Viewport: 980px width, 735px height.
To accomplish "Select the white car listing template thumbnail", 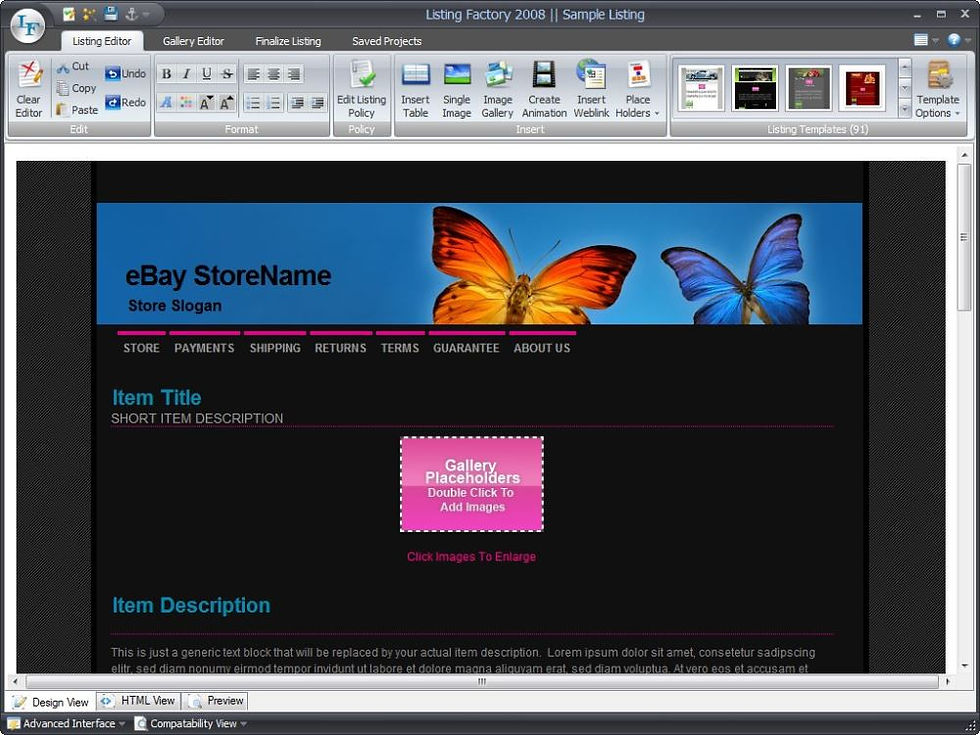I will click(x=701, y=88).
